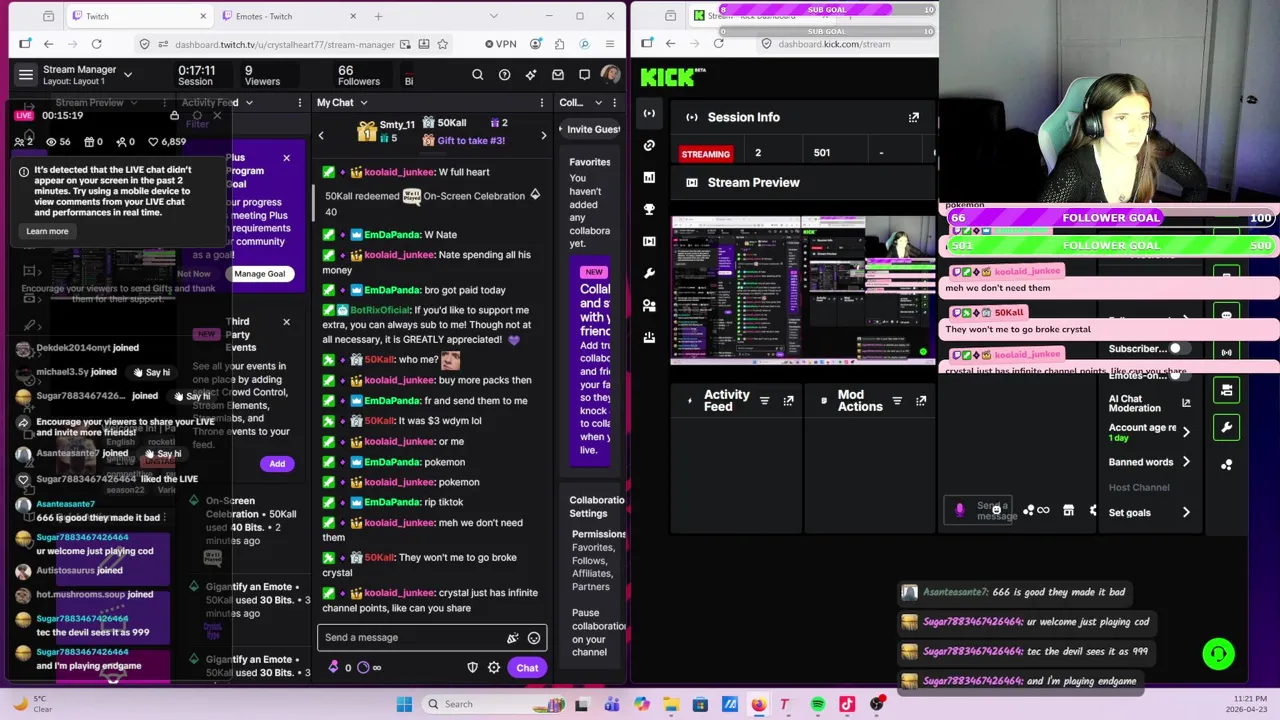
Task: Bookmark the Twitch page with star icon
Action: click(x=442, y=44)
